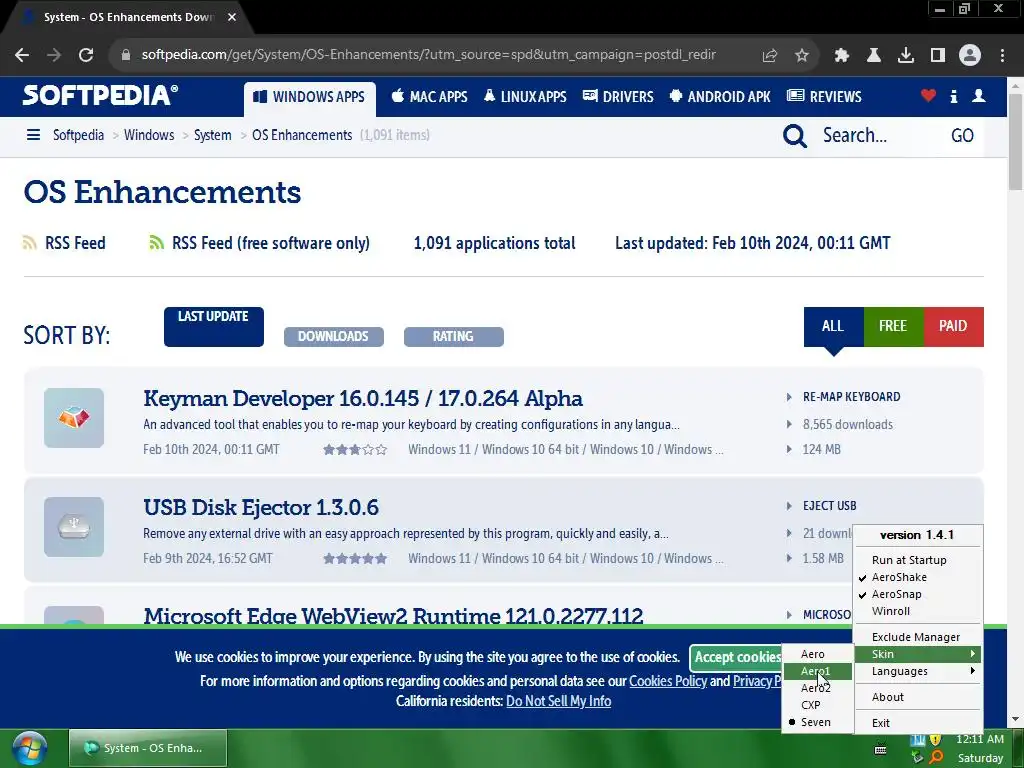Click the on-screen keyboard tray icon
Viewport: 1024px width, 768px height.
point(880,748)
